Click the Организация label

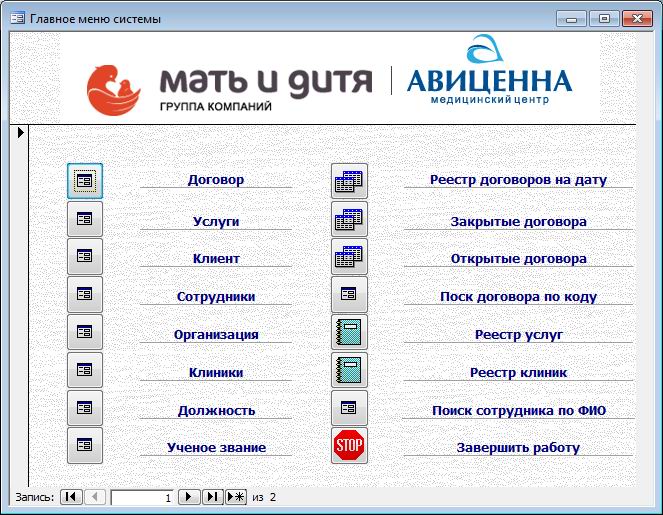pyautogui.click(x=216, y=334)
